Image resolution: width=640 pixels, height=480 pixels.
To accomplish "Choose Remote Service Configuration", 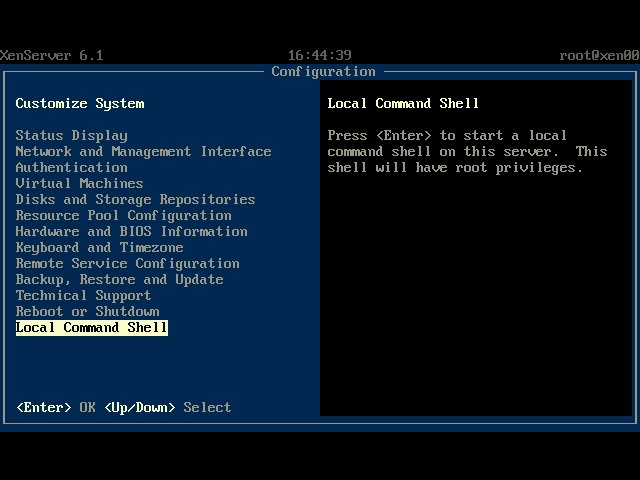I will point(127,263).
